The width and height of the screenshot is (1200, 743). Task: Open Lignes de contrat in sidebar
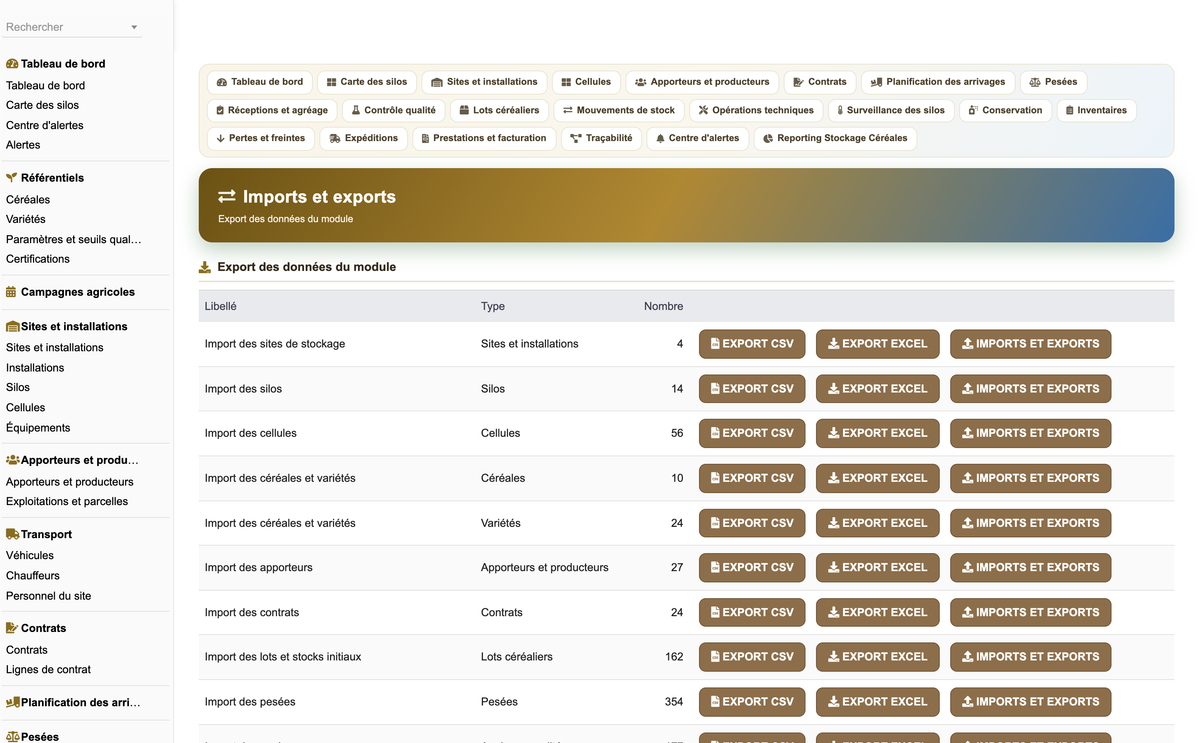point(48,670)
